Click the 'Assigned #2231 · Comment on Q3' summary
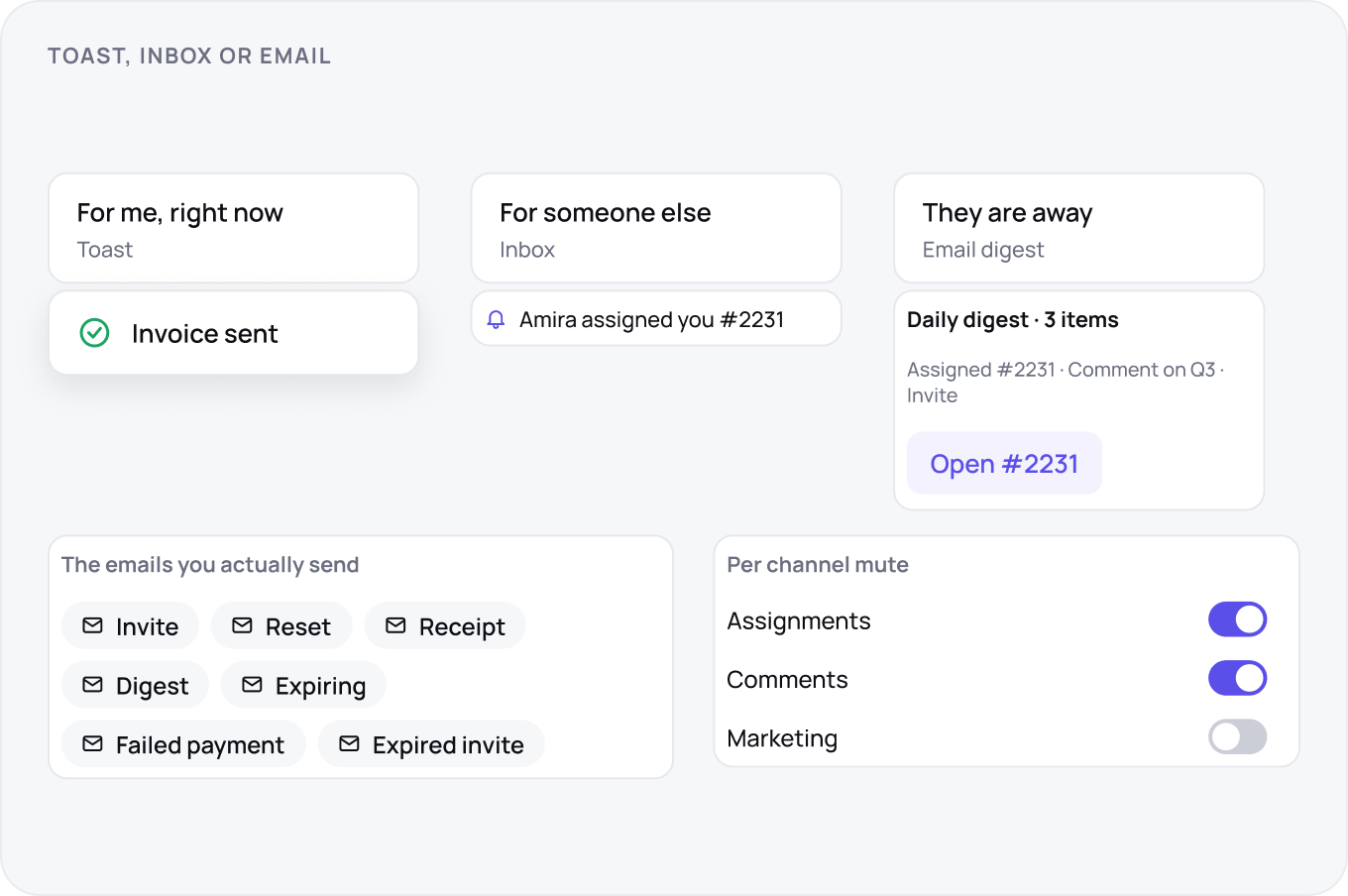Screen dimensions: 1348x896 tap(1066, 382)
